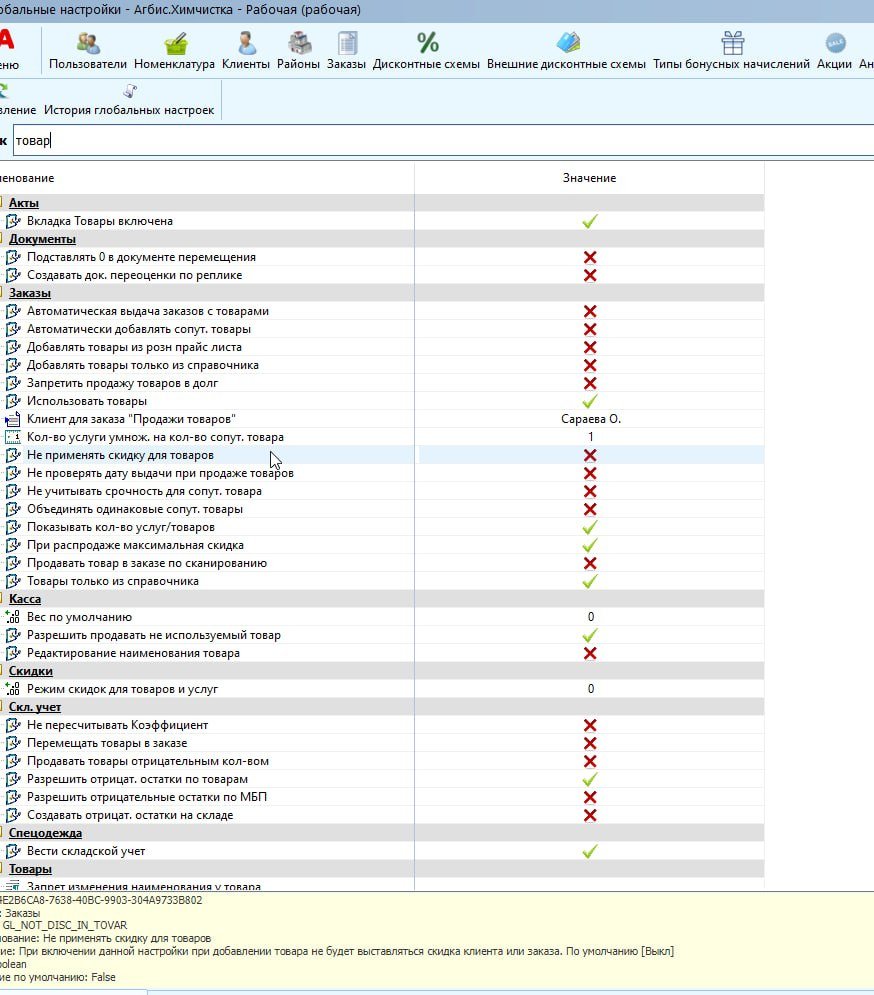Open Номенклатура basket icon
The width and height of the screenshot is (874, 995).
(x=175, y=43)
